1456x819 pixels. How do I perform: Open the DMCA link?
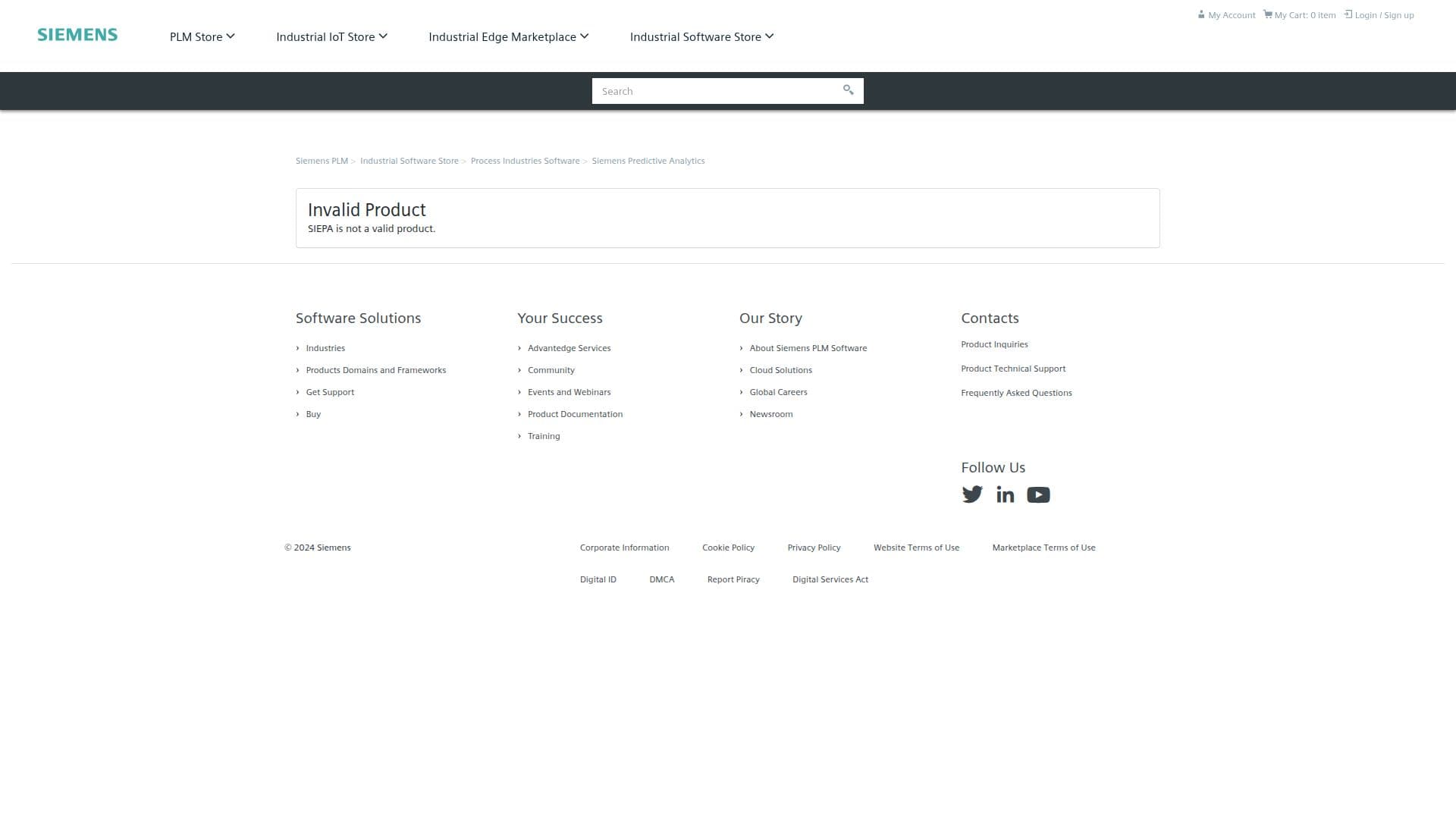point(662,579)
